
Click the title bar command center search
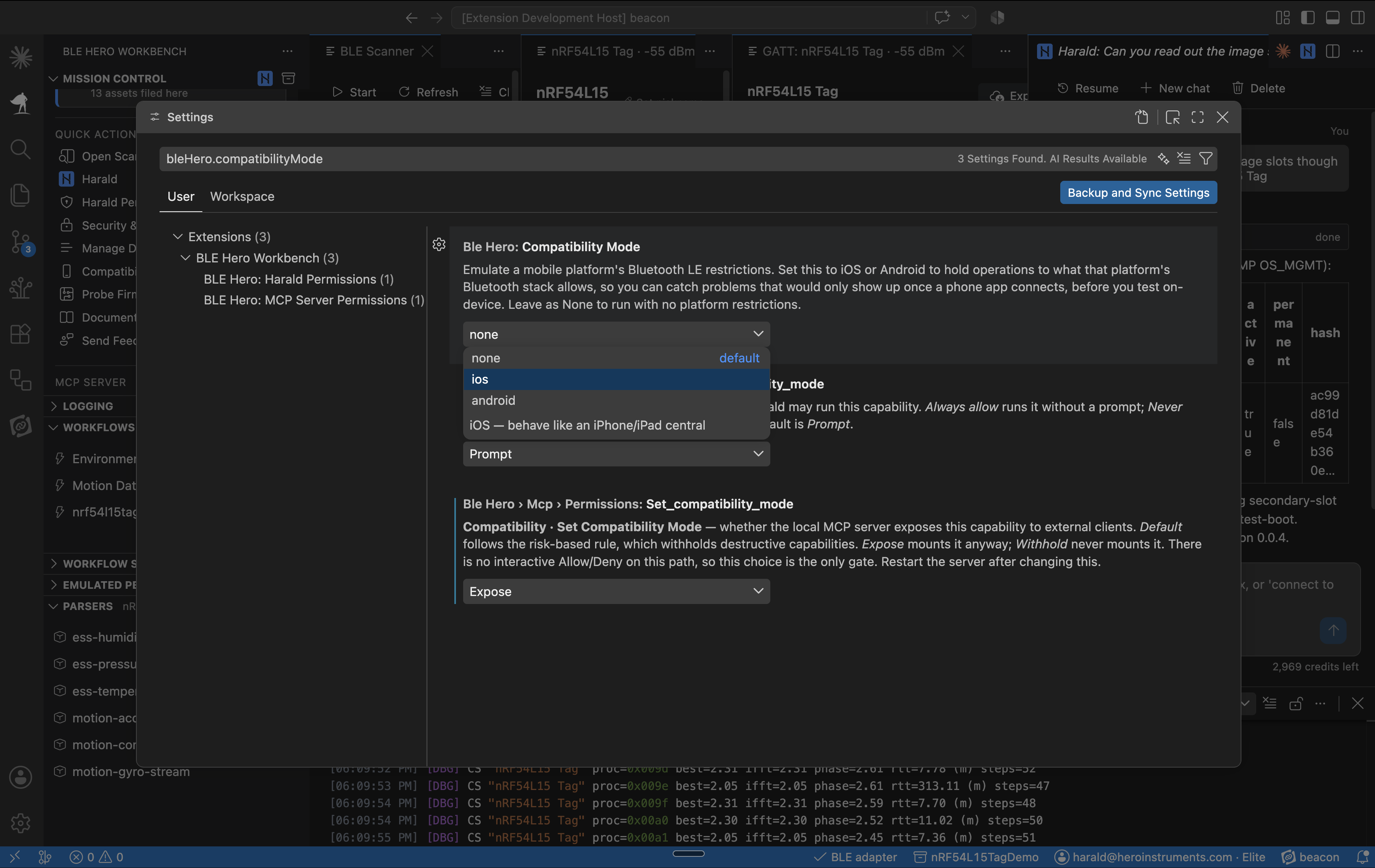click(688, 18)
